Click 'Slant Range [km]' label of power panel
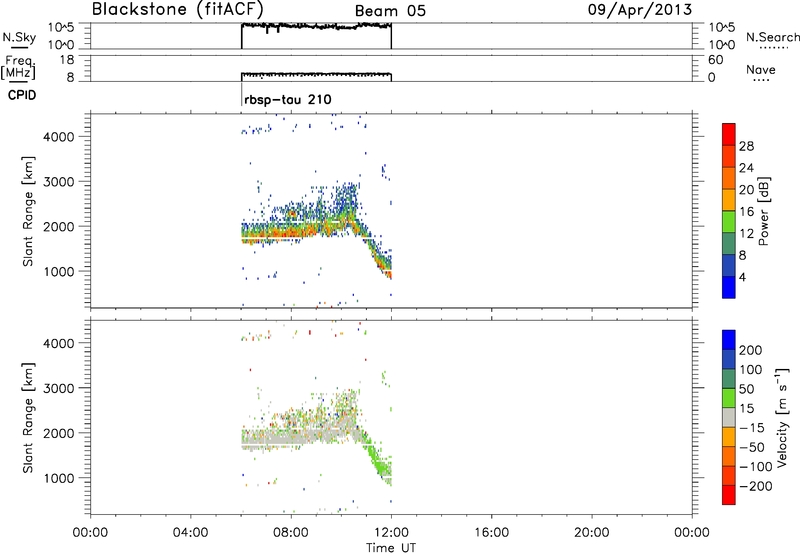The width and height of the screenshot is (800, 554). click(x=28, y=211)
